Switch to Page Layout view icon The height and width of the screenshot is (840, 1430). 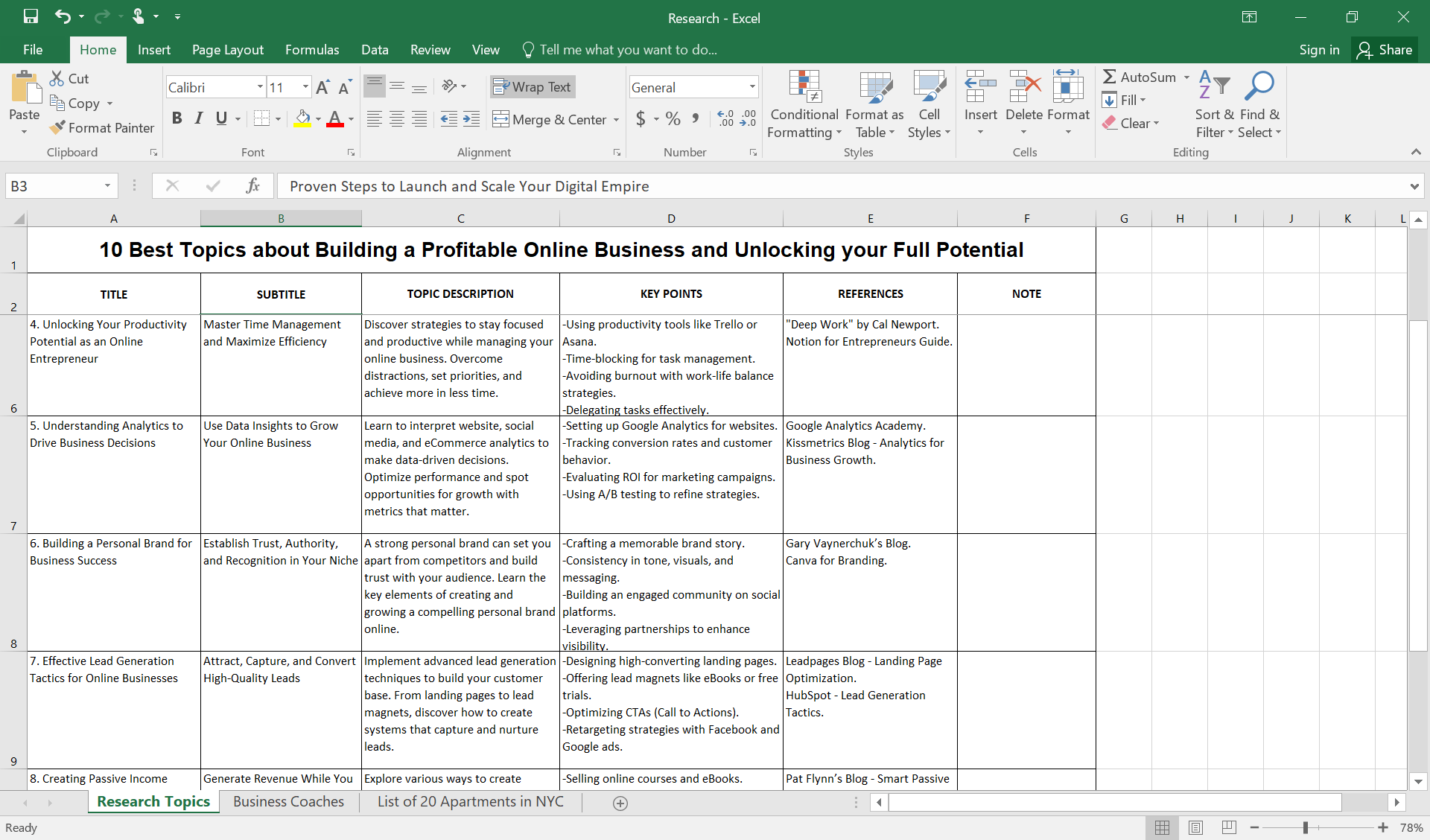click(x=1195, y=827)
